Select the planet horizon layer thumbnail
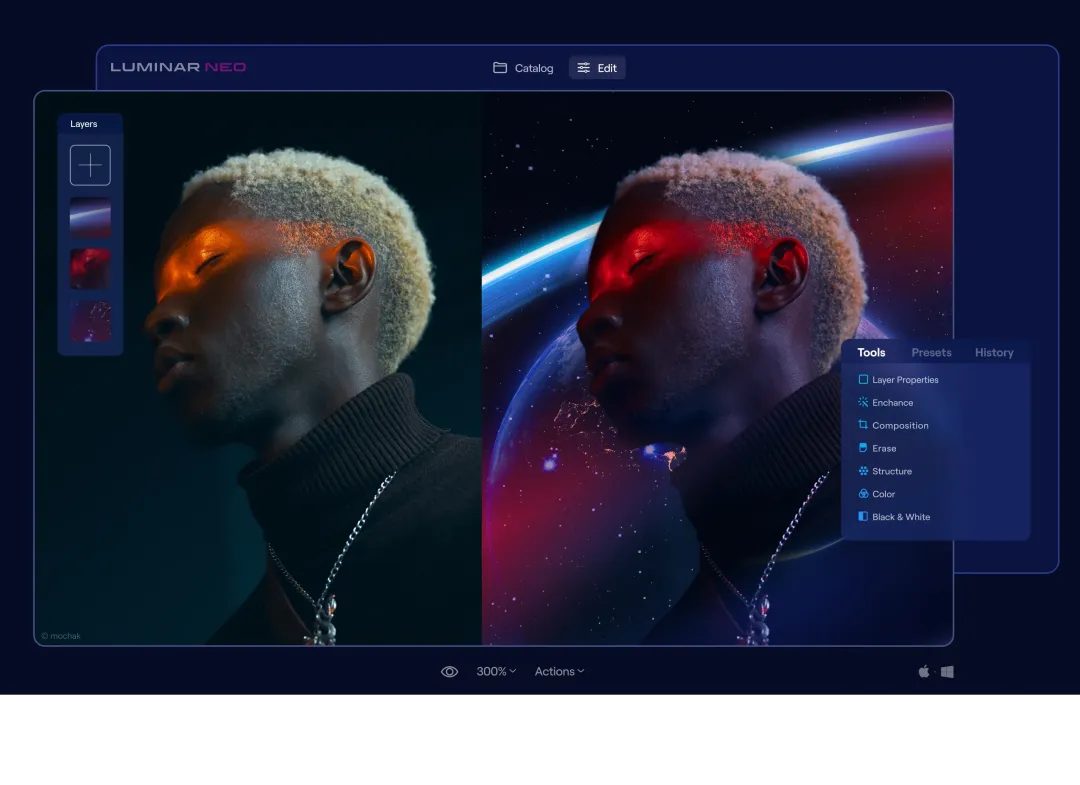The width and height of the screenshot is (1080, 785). 90,218
